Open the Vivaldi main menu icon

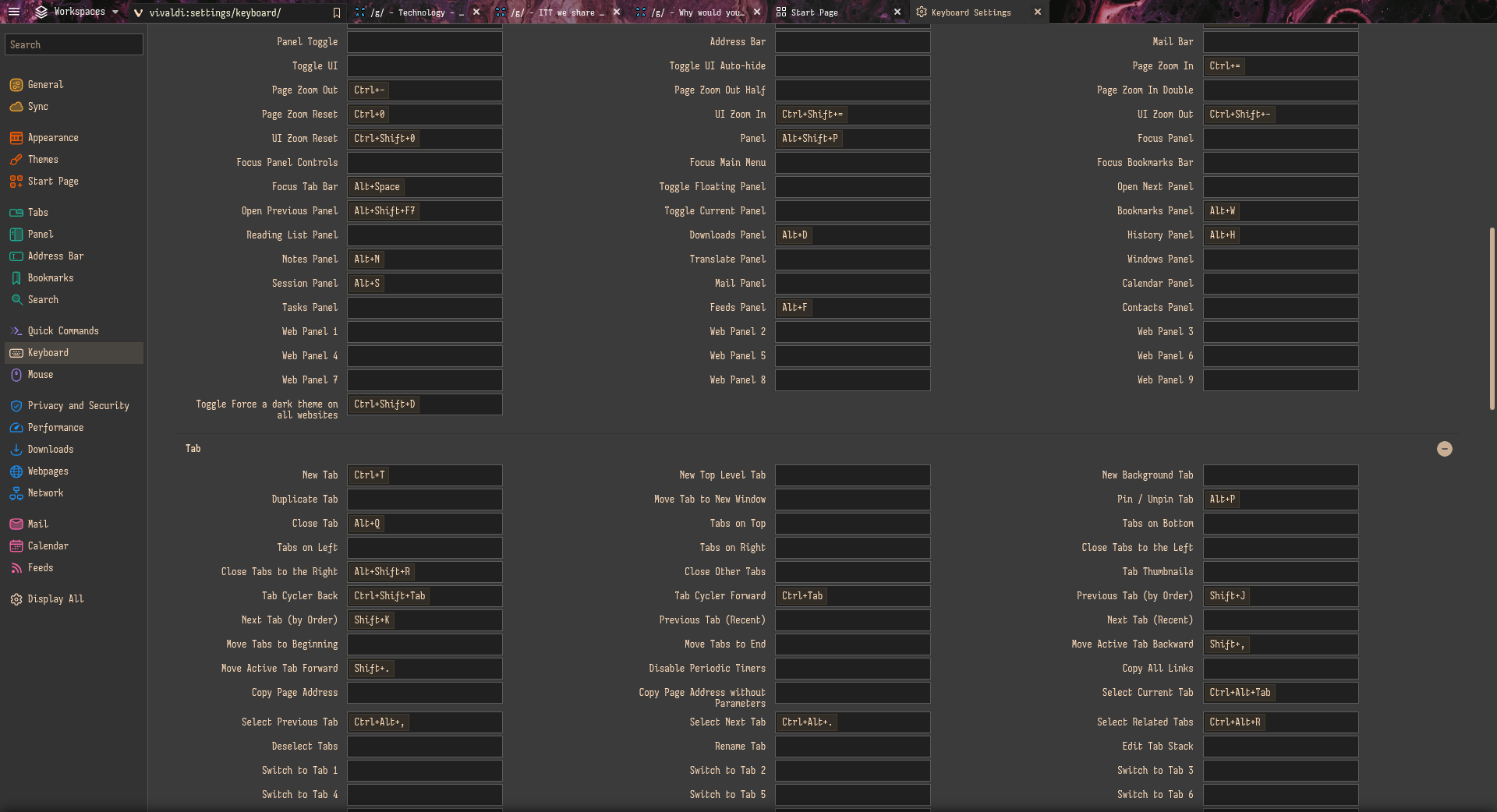[x=14, y=12]
